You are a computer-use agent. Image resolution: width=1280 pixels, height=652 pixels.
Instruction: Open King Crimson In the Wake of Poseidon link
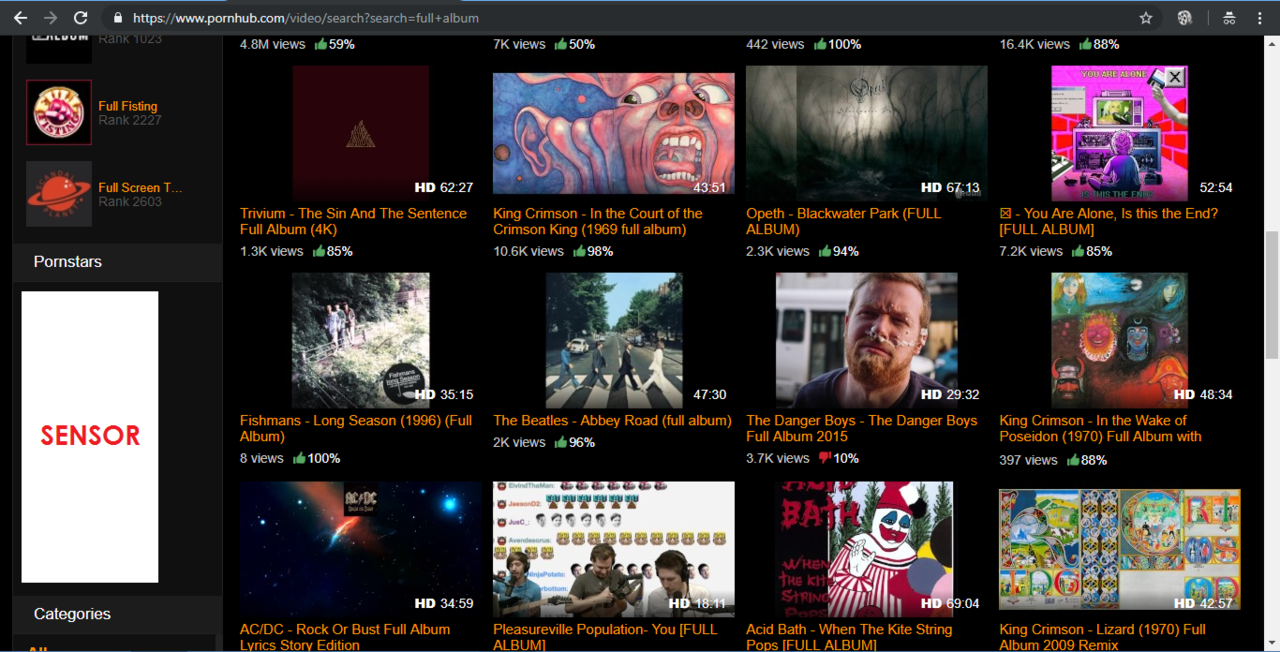[1100, 428]
